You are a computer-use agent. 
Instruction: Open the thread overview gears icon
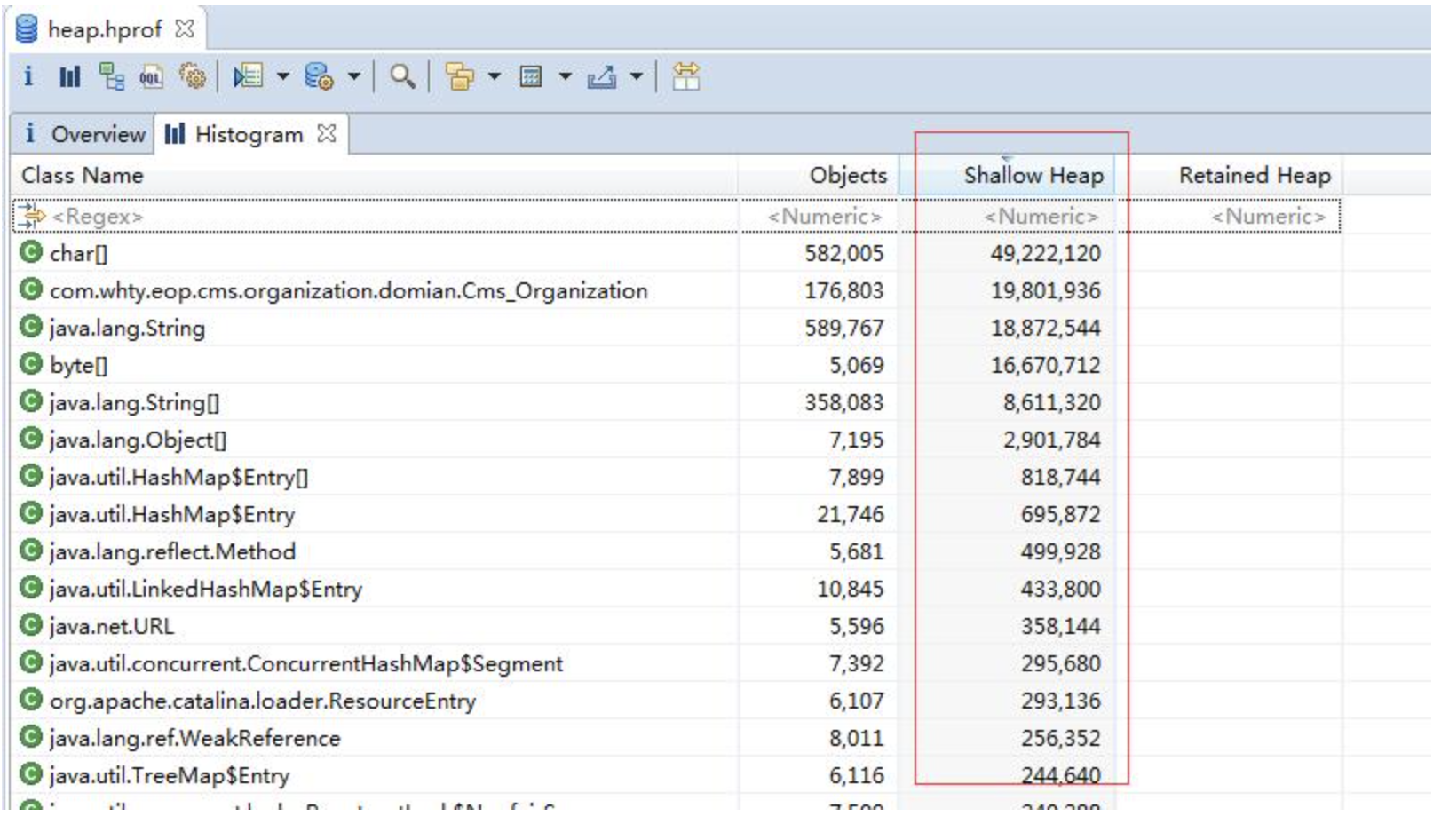(193, 76)
